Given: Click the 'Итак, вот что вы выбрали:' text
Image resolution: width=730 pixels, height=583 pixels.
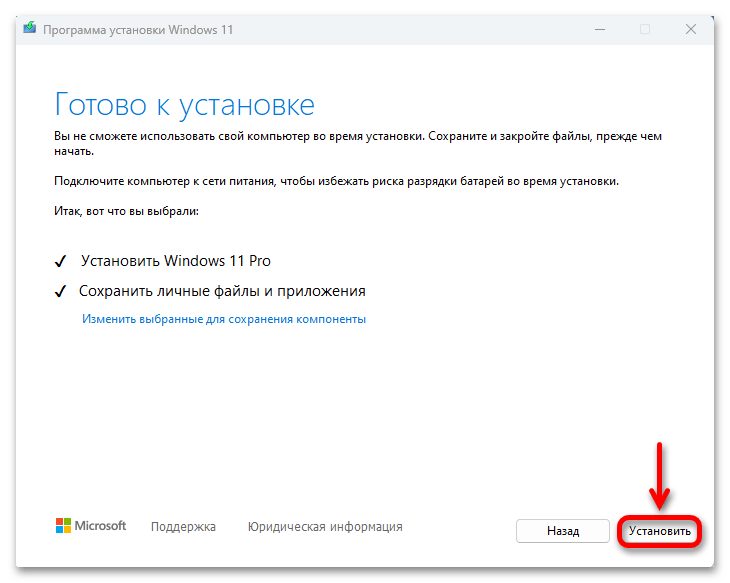Looking at the screenshot, I should coord(126,211).
